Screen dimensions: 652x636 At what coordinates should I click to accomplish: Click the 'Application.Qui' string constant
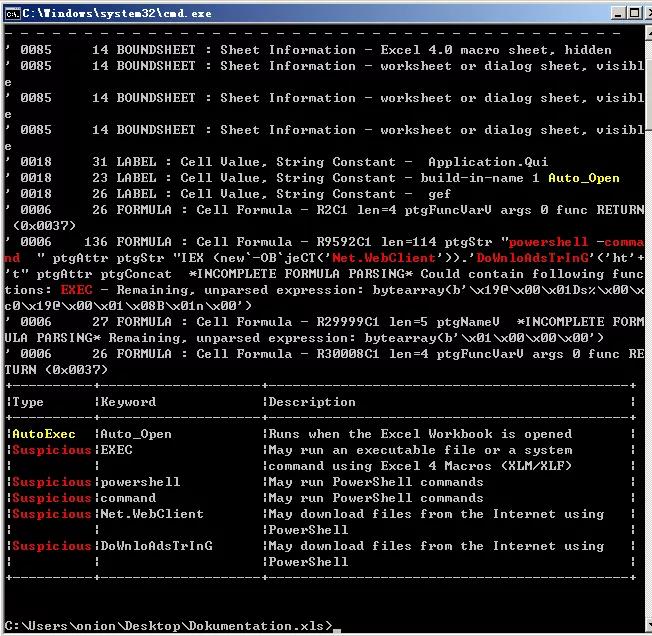(488, 162)
